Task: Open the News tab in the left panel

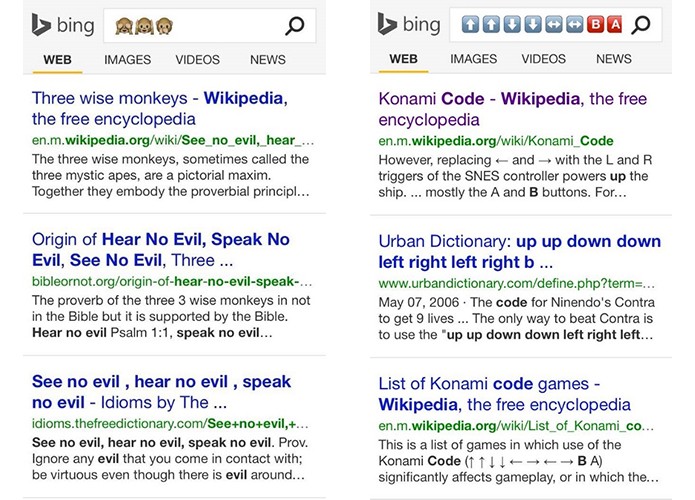Action: 268,59
